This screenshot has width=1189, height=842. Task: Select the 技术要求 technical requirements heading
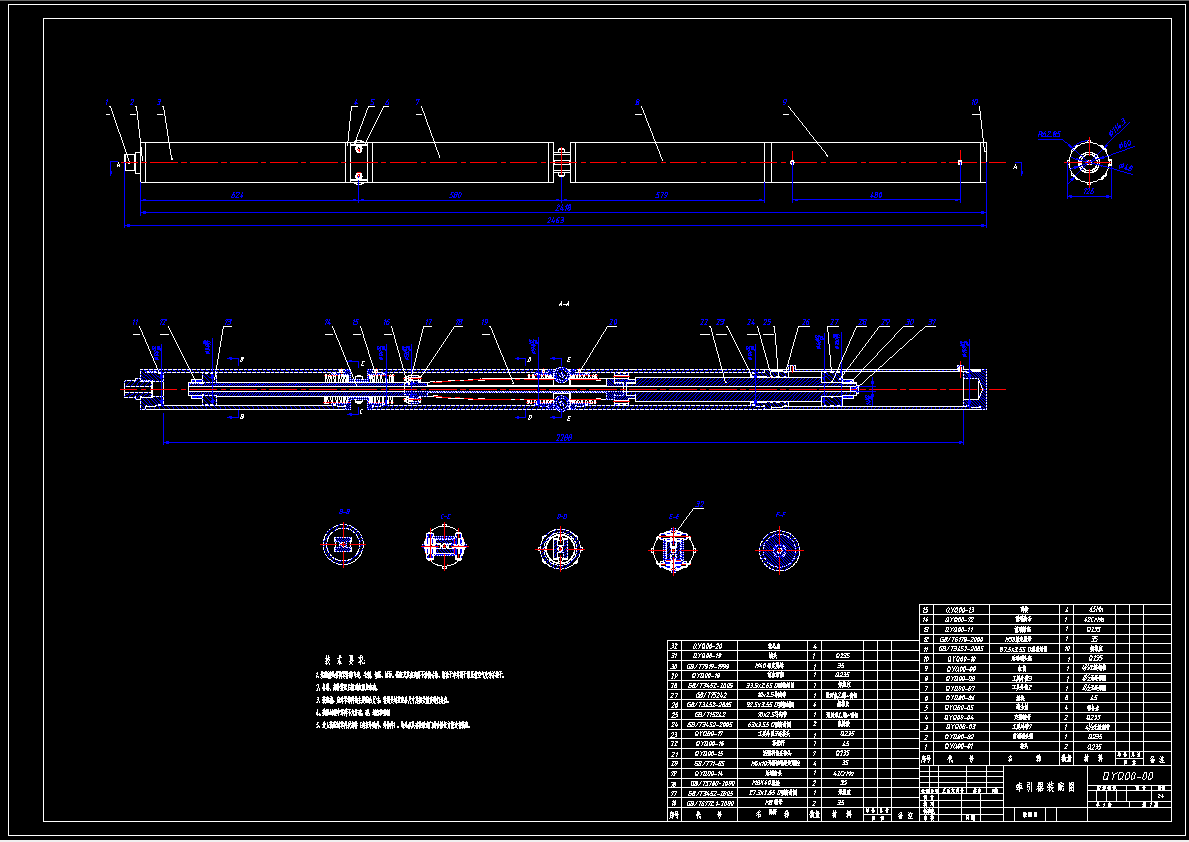point(345,660)
